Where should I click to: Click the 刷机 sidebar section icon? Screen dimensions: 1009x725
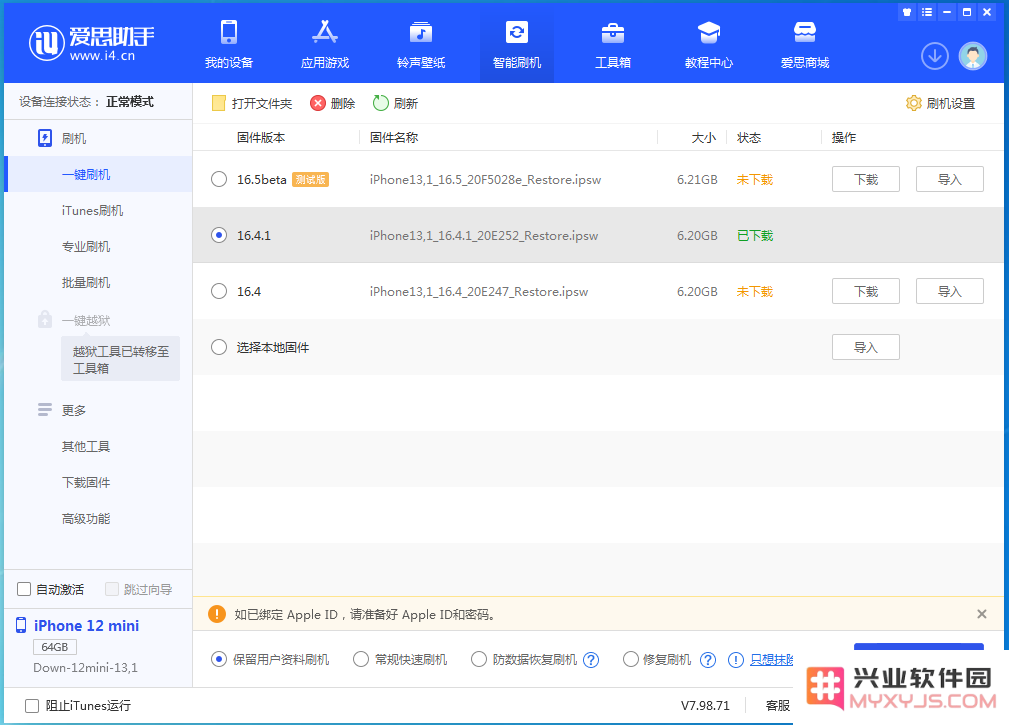(x=44, y=138)
